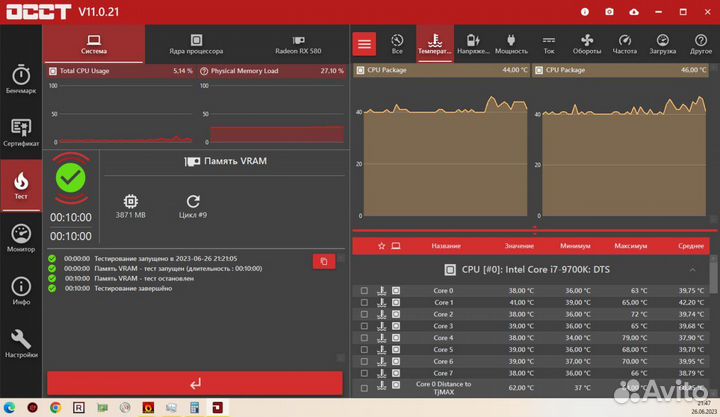Tick the Core 6 checkbox
Viewport: 720px width, 417px height.
point(364,361)
